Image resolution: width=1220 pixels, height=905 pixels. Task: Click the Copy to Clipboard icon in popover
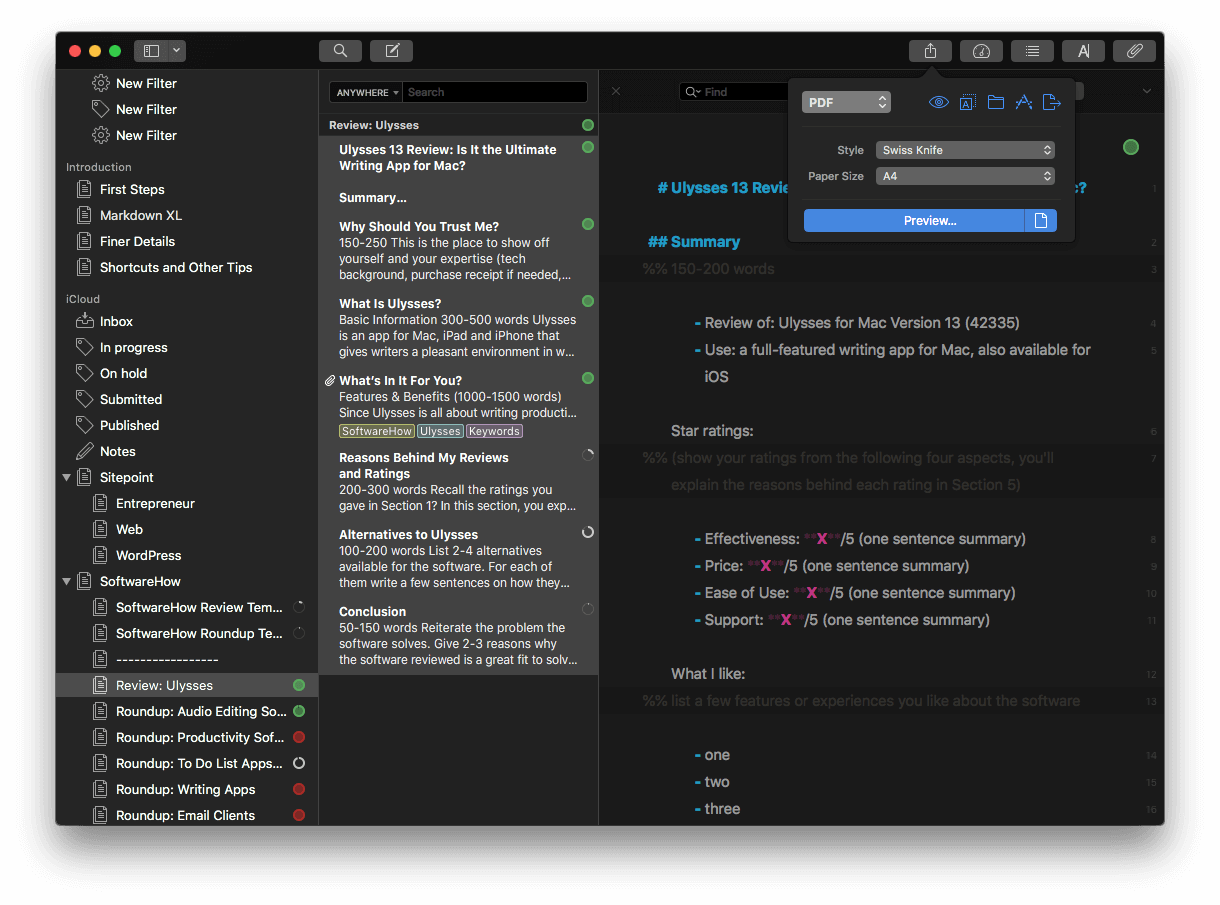pyautogui.click(x=967, y=102)
